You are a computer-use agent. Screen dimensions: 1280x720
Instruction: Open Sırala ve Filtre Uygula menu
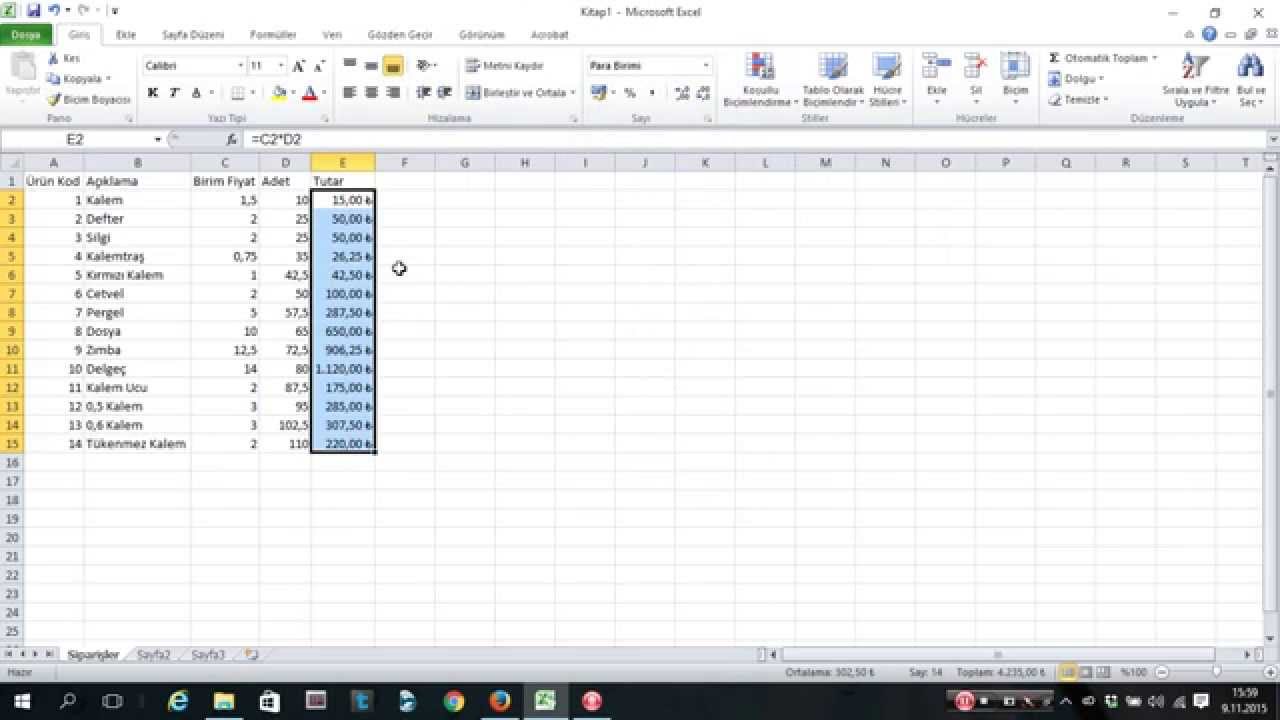coord(1195,80)
